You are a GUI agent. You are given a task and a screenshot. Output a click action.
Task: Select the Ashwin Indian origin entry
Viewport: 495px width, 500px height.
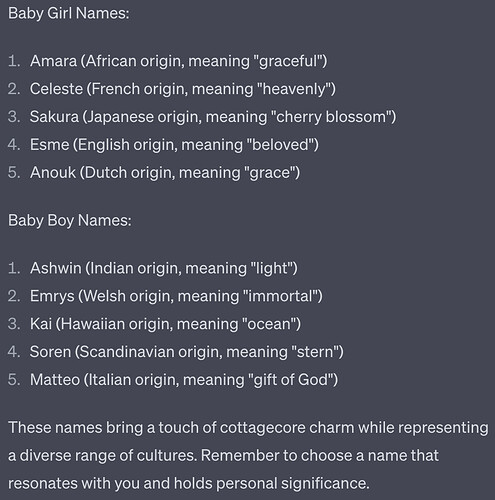pyautogui.click(x=164, y=268)
